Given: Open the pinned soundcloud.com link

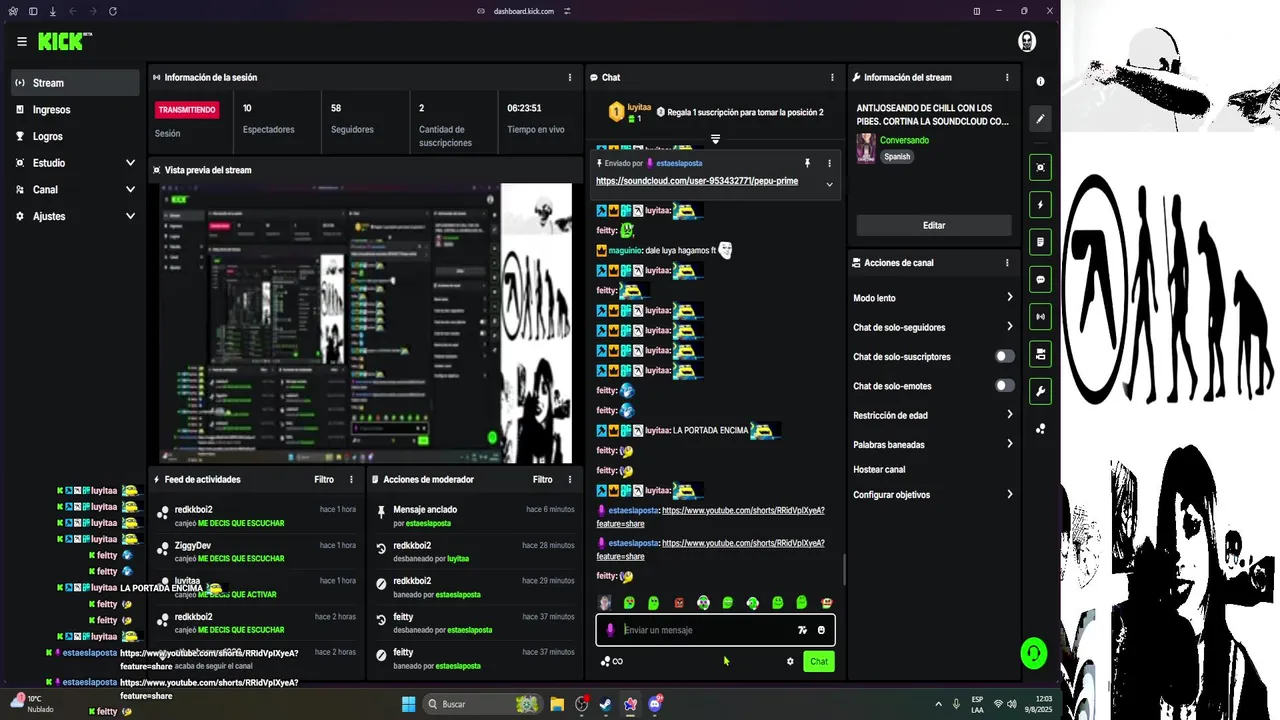Looking at the screenshot, I should click(x=697, y=181).
